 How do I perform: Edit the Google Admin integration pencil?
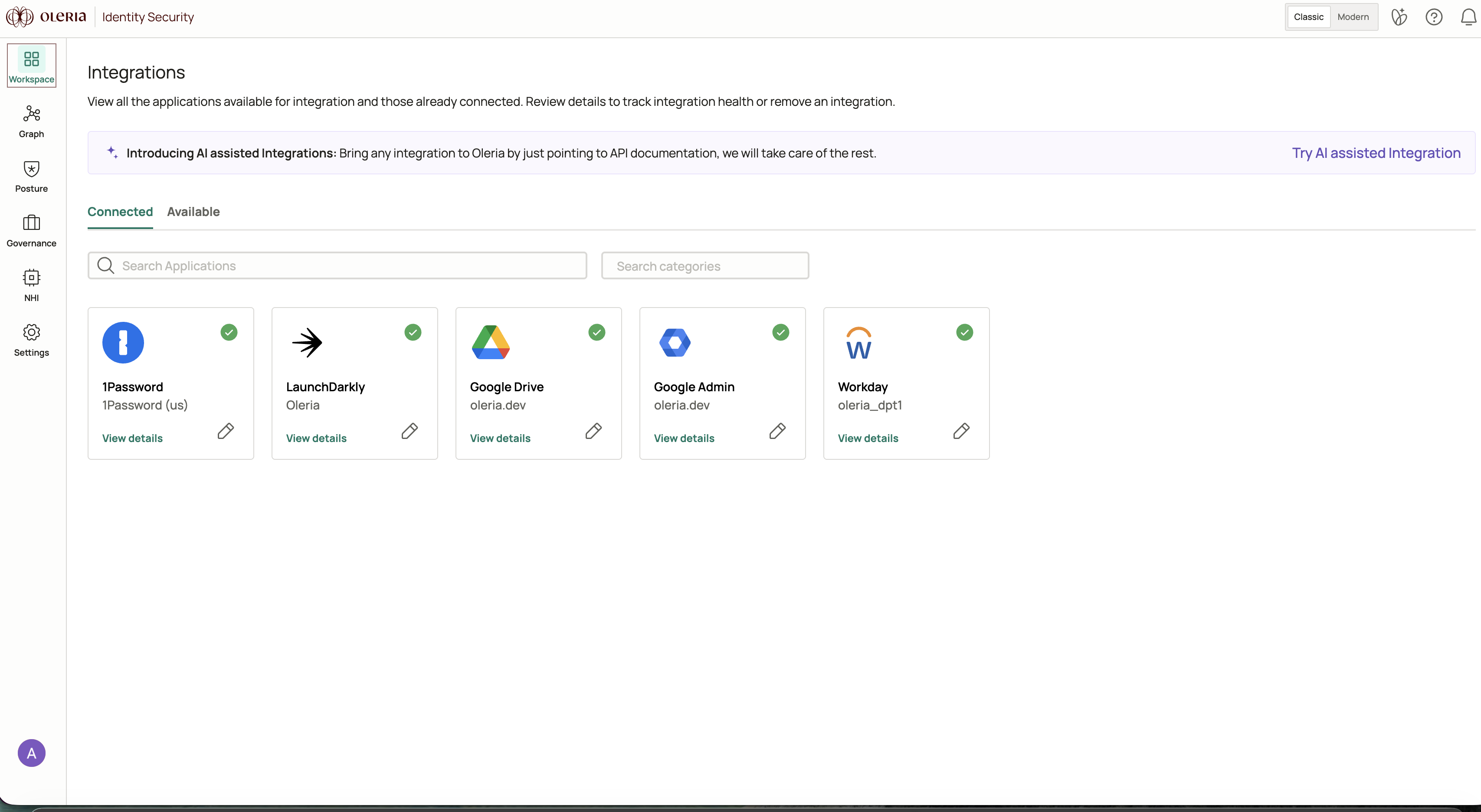pos(778,431)
